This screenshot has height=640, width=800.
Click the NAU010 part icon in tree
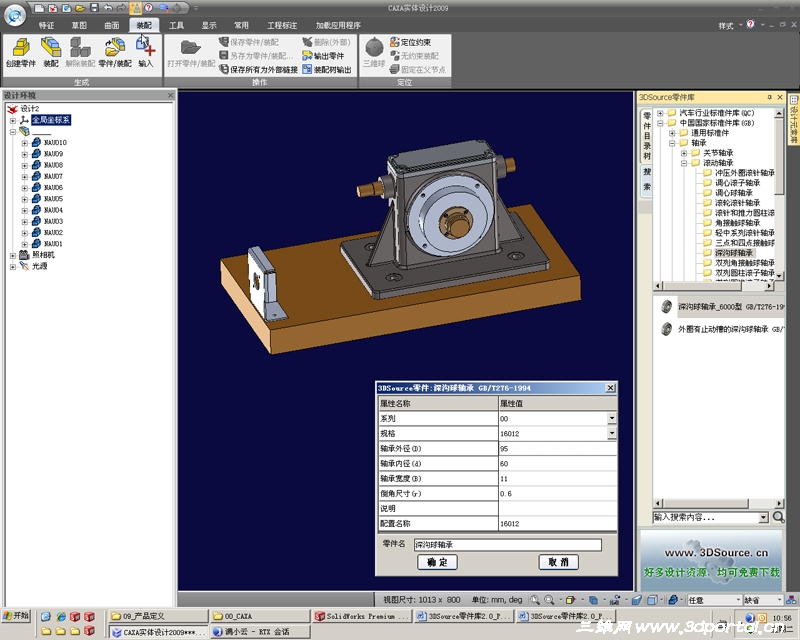(x=36, y=142)
